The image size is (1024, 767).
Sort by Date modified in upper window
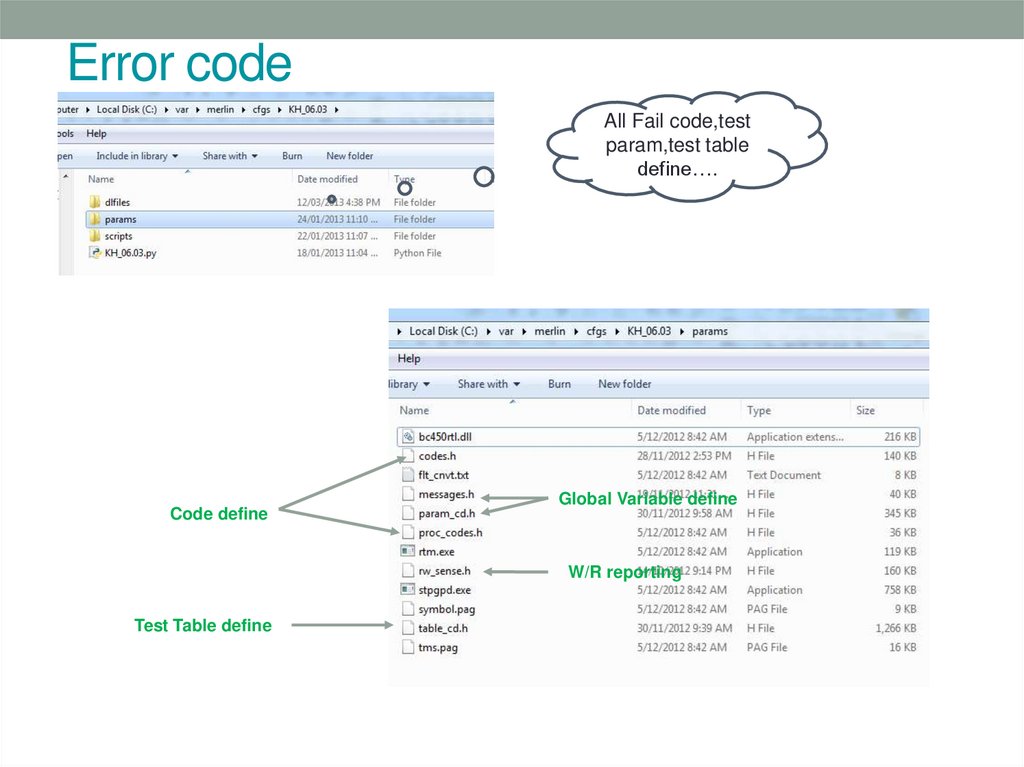[327, 179]
